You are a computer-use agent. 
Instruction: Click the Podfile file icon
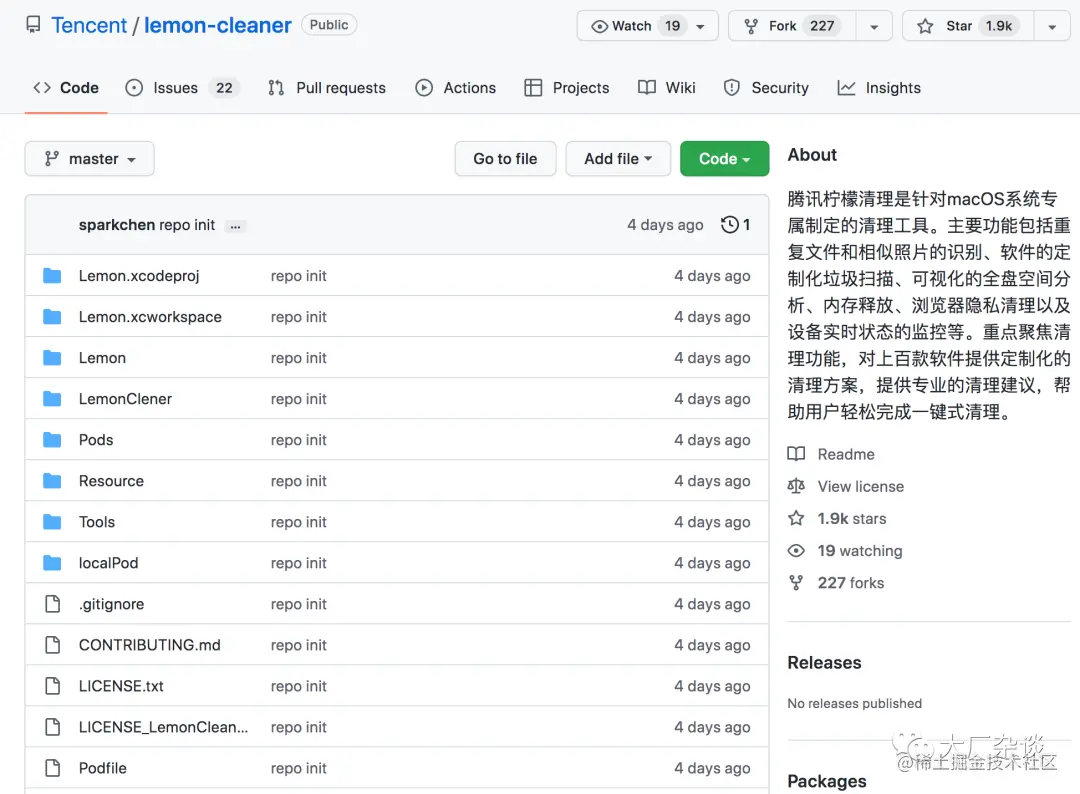[52, 768]
